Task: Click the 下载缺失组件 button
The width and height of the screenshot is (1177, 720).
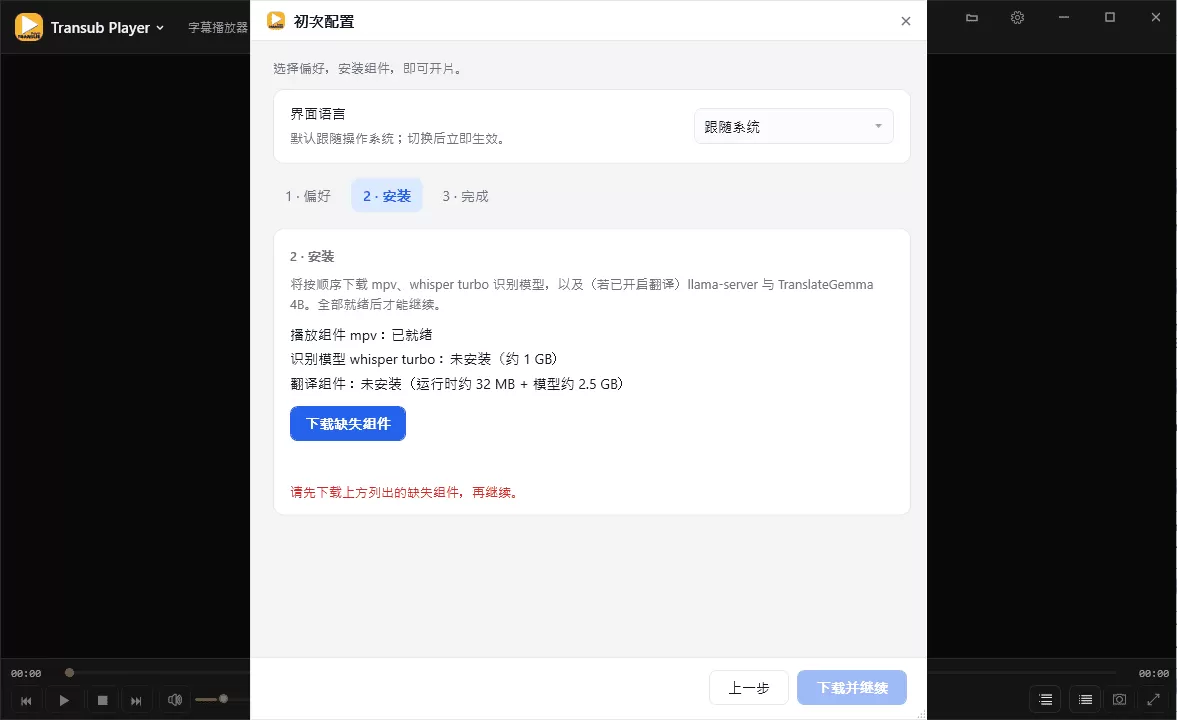Action: (x=348, y=423)
